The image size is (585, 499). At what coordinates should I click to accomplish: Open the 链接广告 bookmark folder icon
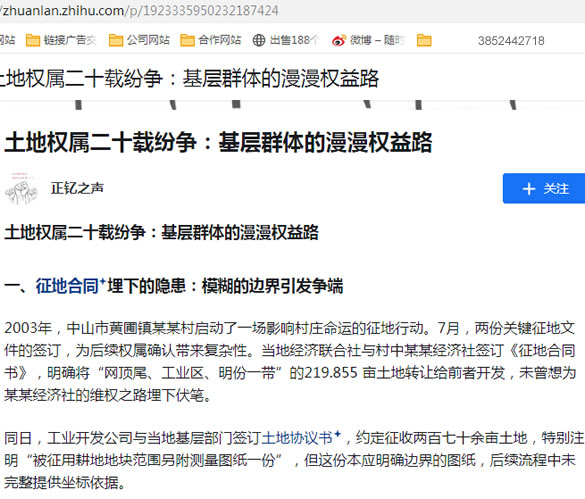(33, 40)
